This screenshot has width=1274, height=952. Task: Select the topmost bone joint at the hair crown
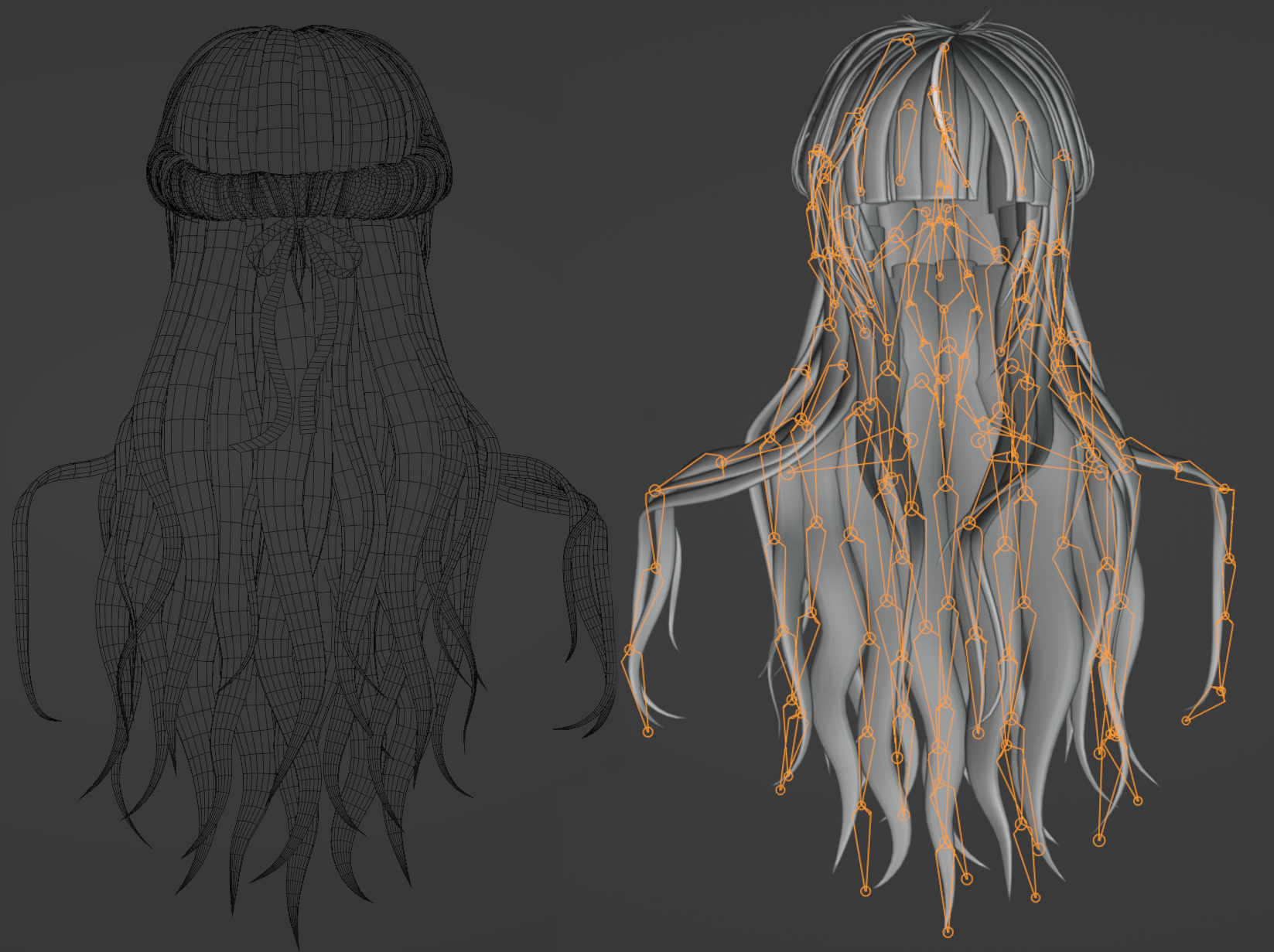click(x=909, y=39)
